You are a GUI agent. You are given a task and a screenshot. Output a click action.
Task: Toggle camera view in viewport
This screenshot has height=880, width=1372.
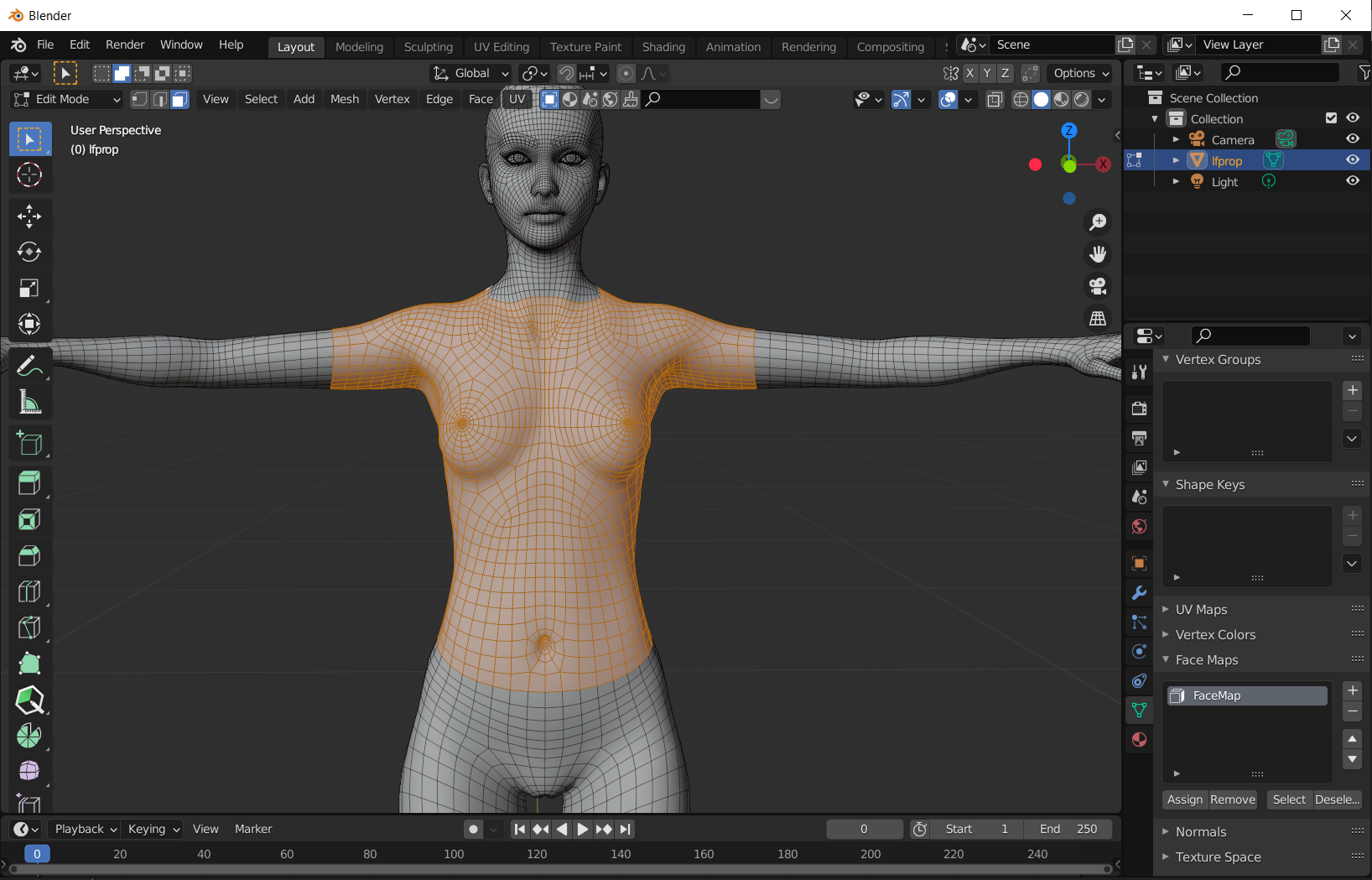click(1097, 286)
